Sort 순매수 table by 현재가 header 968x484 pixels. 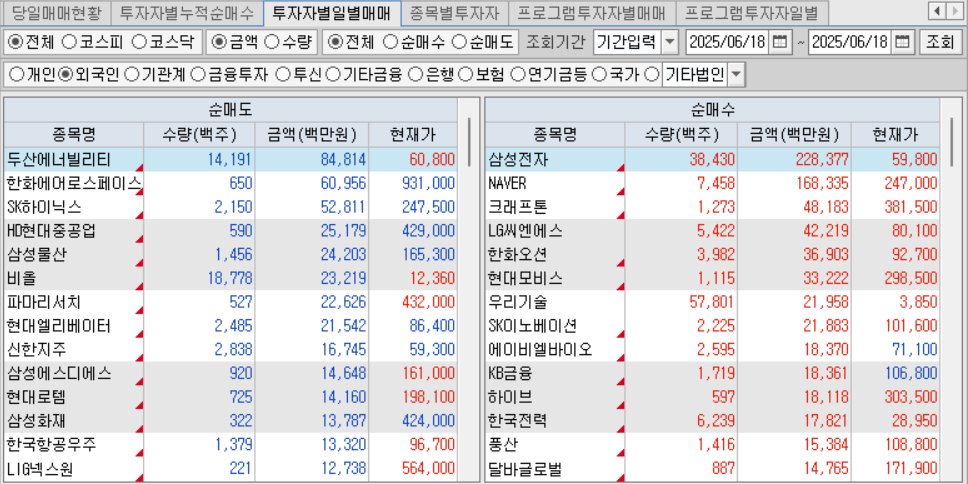tap(895, 135)
